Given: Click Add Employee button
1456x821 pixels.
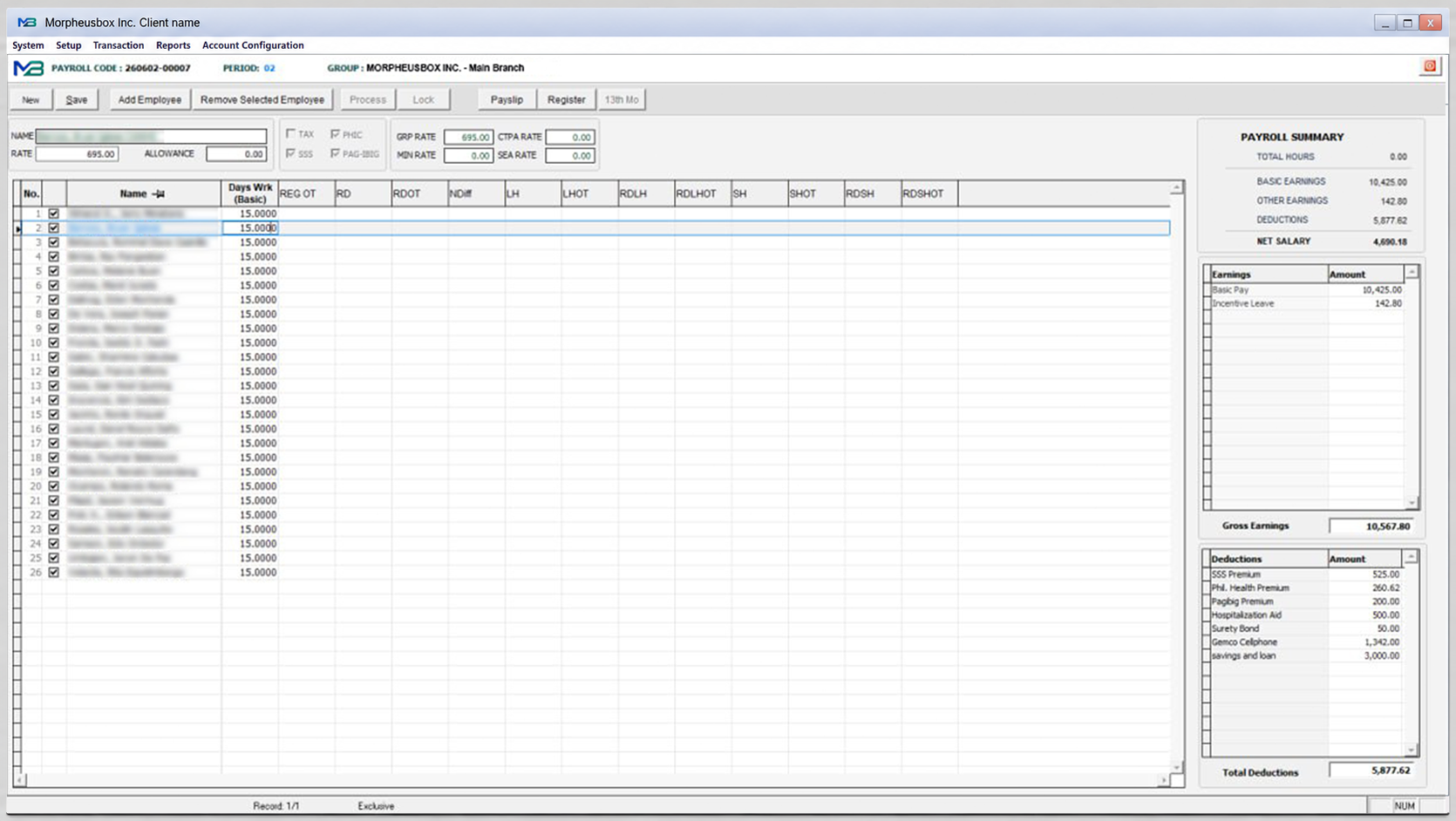Looking at the screenshot, I should (150, 99).
